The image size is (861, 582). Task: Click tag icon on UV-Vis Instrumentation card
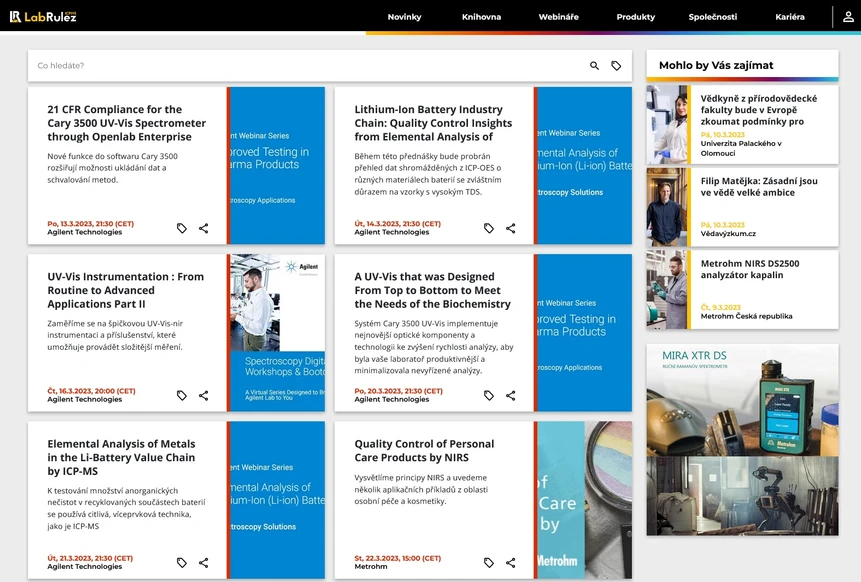coord(182,395)
